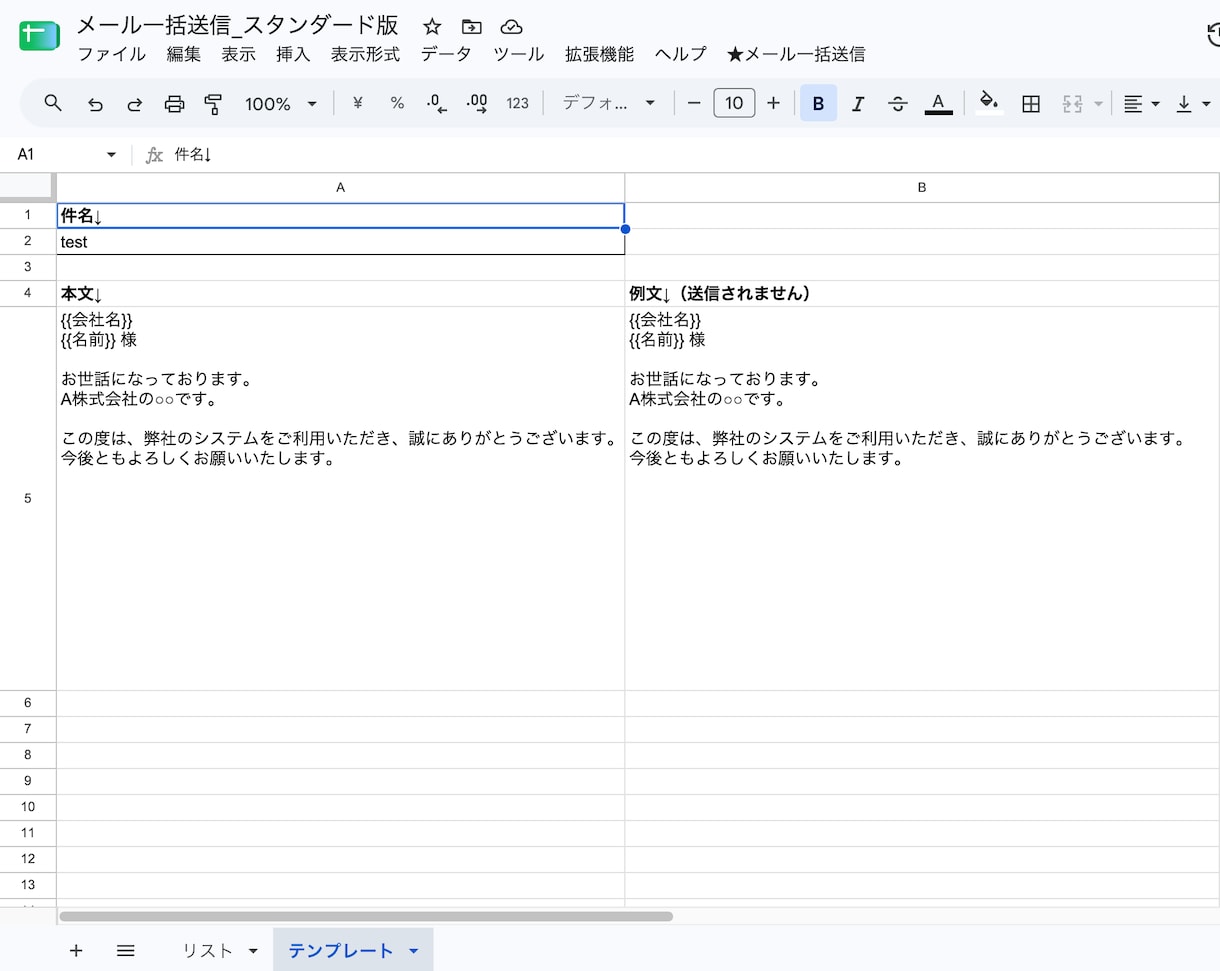This screenshot has width=1220, height=971.
Task: Open the font family dropdown デフォ...
Action: (609, 103)
